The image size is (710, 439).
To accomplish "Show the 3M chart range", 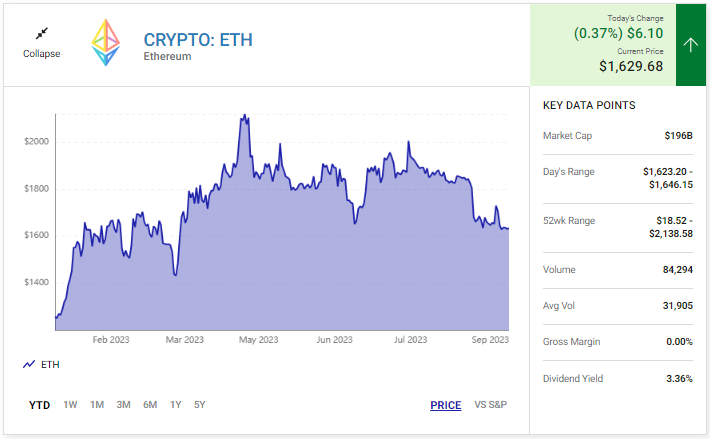I will 123,405.
